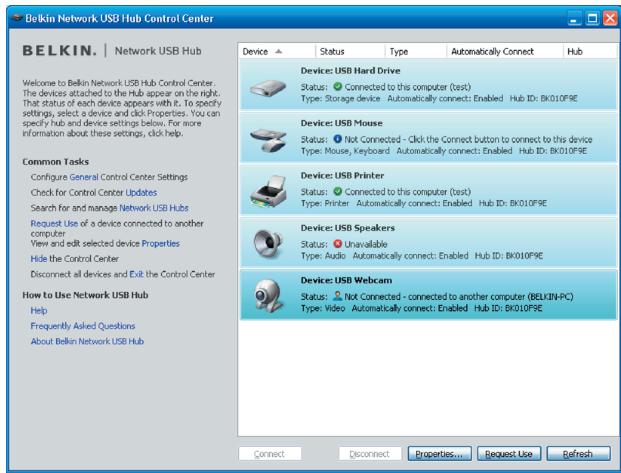Viewport: 621px width, 473px height.
Task: Click the USB Mouse device icon
Action: [269, 140]
